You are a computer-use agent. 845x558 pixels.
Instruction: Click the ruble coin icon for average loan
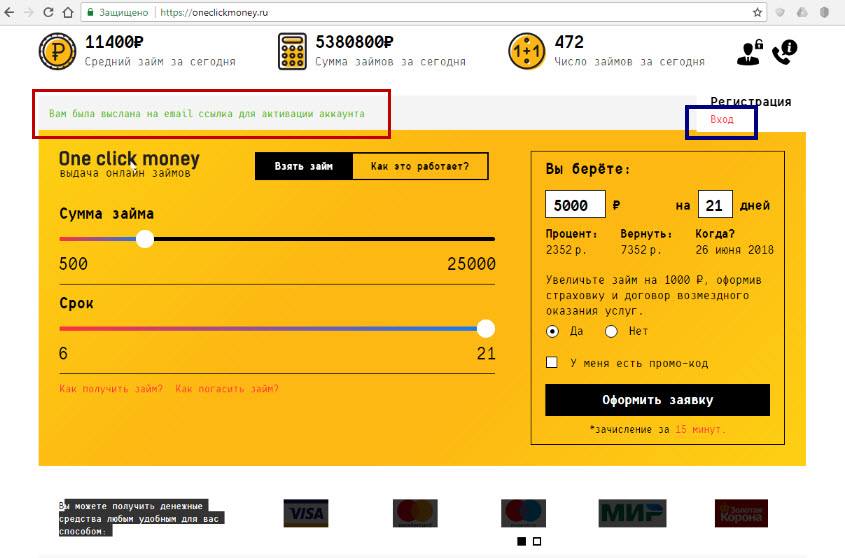(57, 51)
